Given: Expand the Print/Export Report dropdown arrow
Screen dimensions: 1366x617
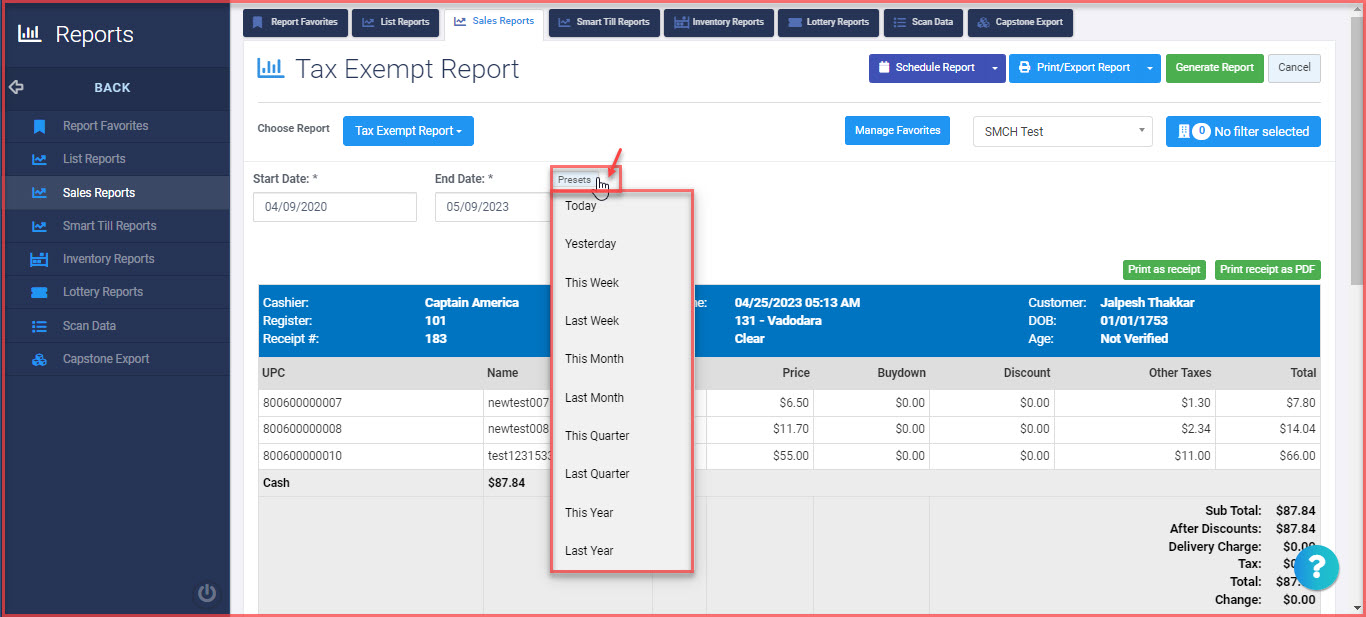Looking at the screenshot, I should tap(1150, 68).
